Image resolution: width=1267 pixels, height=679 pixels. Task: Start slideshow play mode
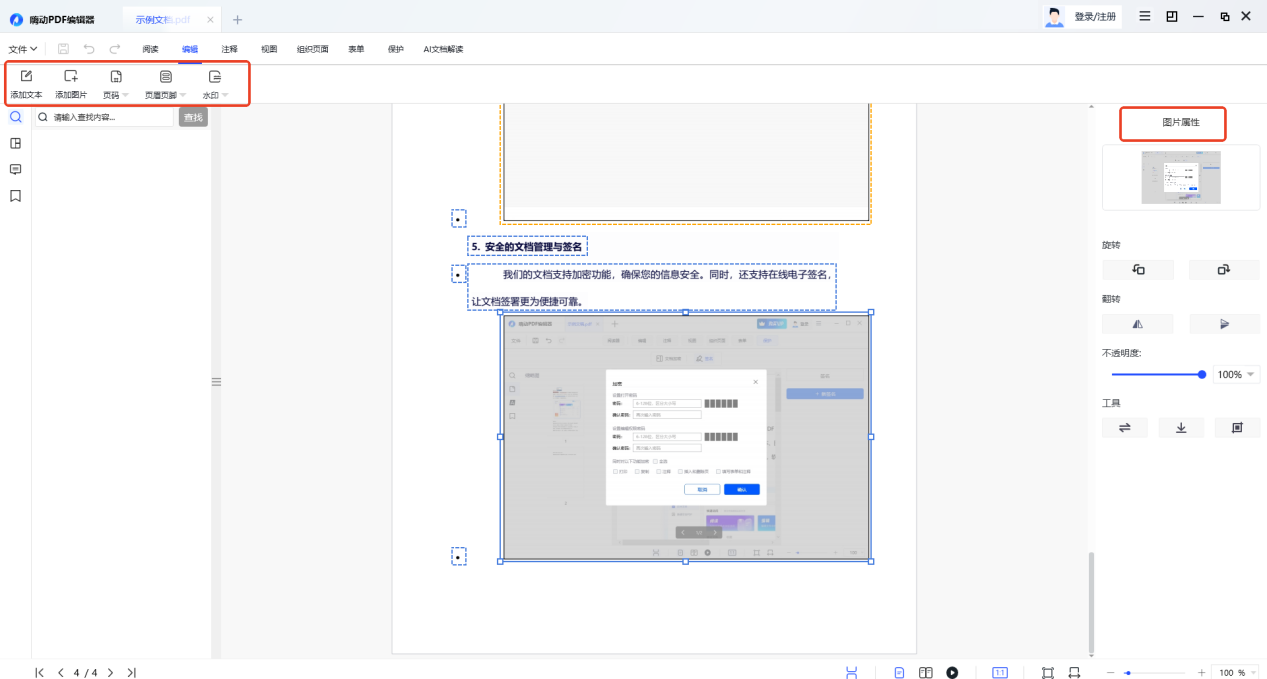pos(952,673)
